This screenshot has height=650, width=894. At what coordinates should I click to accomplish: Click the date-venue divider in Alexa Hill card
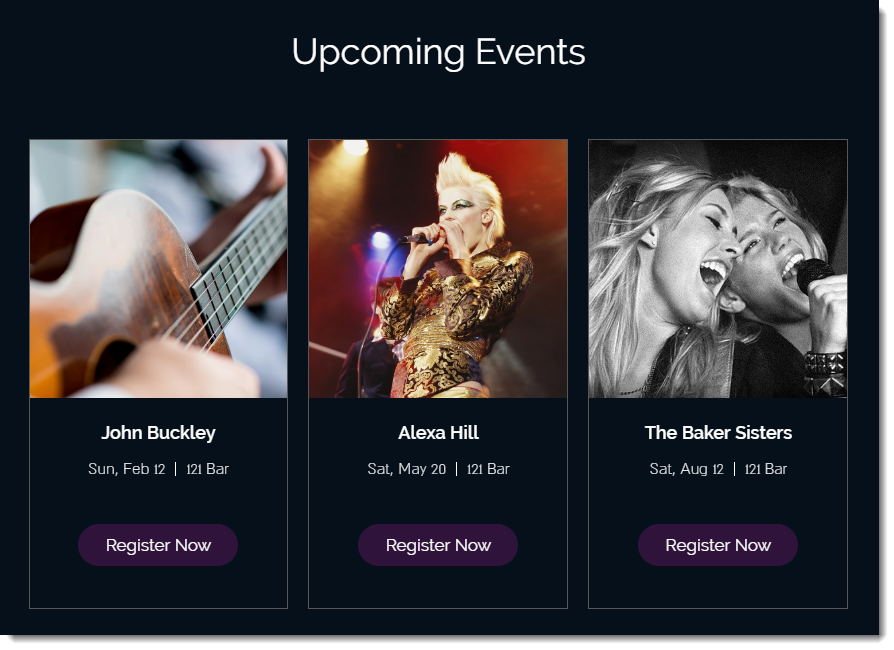(457, 469)
